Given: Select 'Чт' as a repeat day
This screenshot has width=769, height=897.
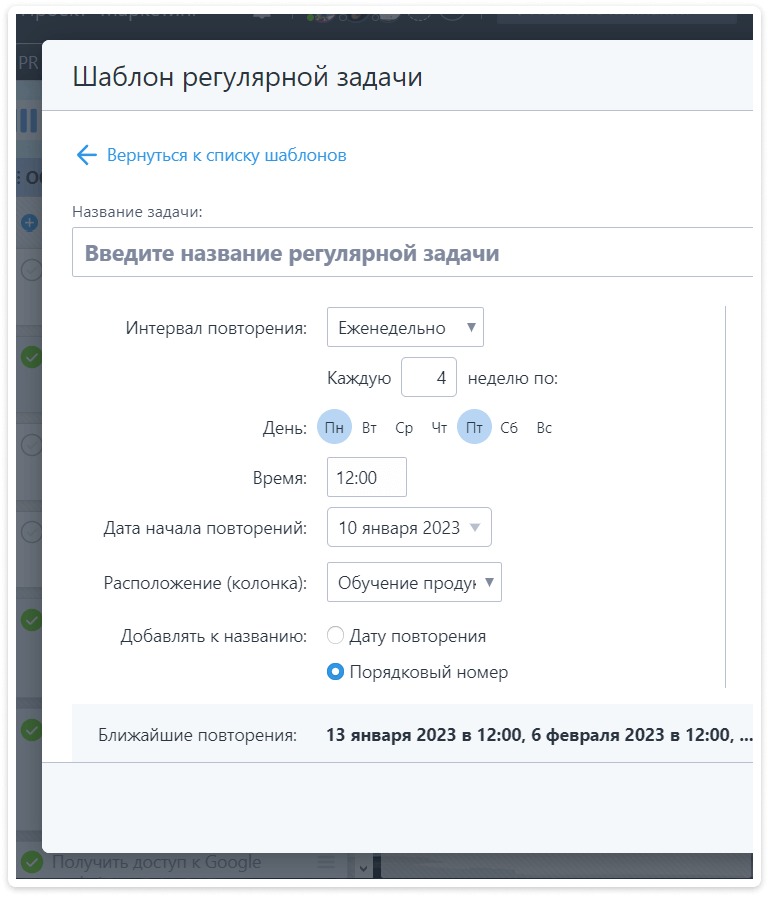Looking at the screenshot, I should click(439, 428).
